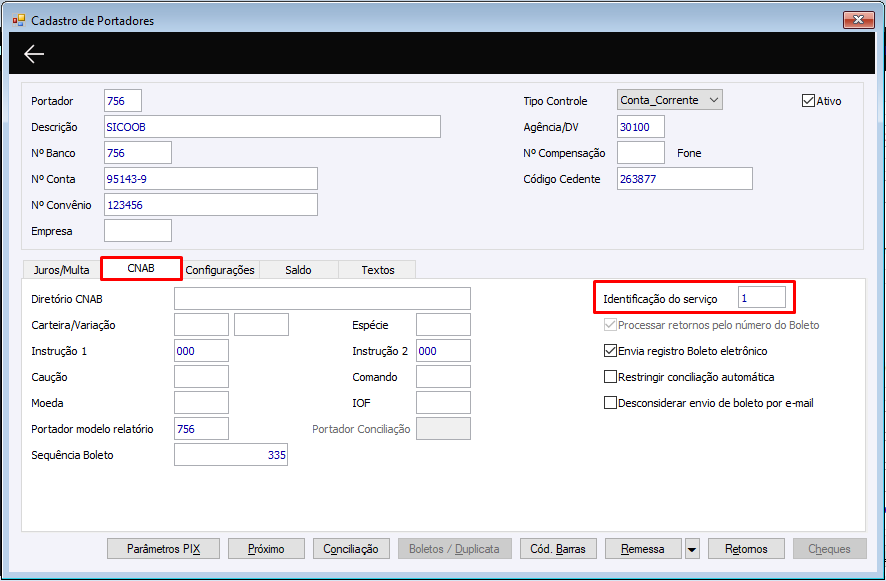This screenshot has width=886, height=581.
Task: Click the Moeda field
Action: tap(201, 402)
